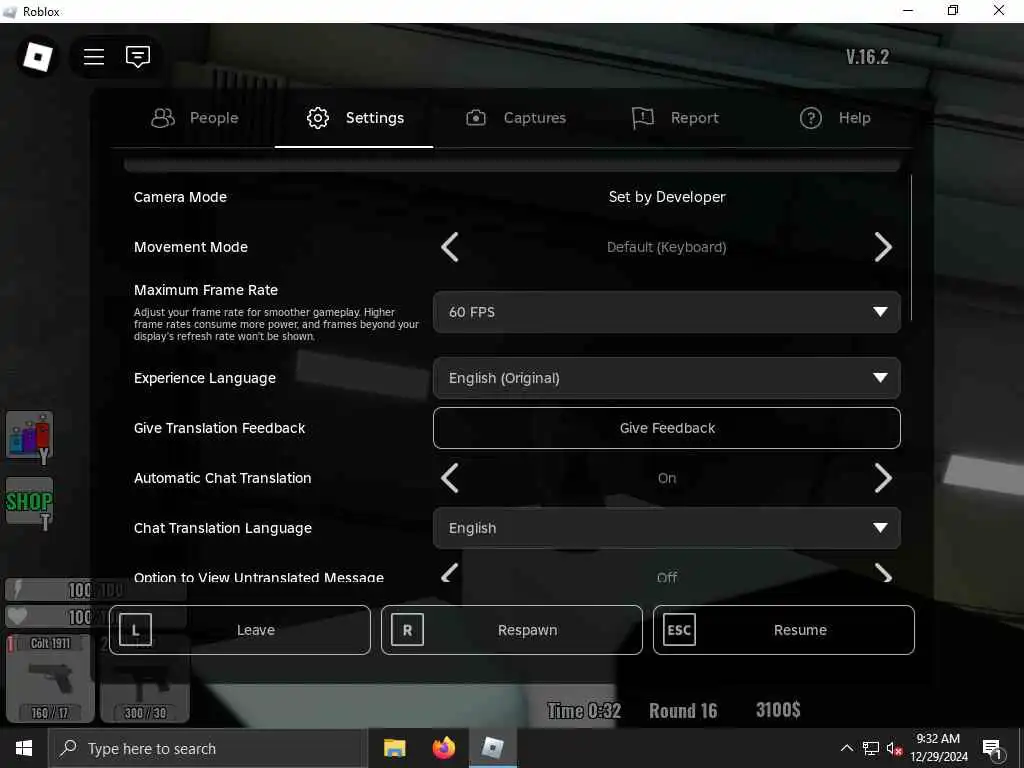Turn Automatic Chat Translation off with left arrow

(450, 478)
